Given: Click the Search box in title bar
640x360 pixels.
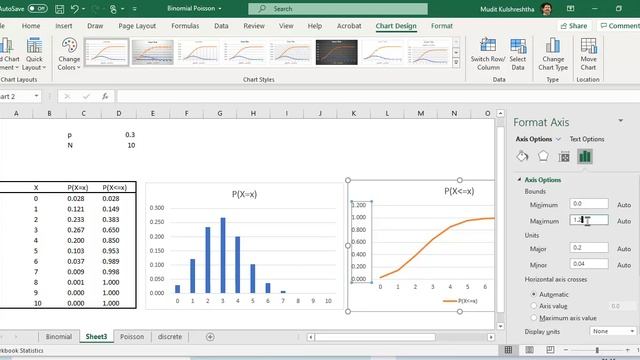Looking at the screenshot, I should pyautogui.click(x=338, y=9).
